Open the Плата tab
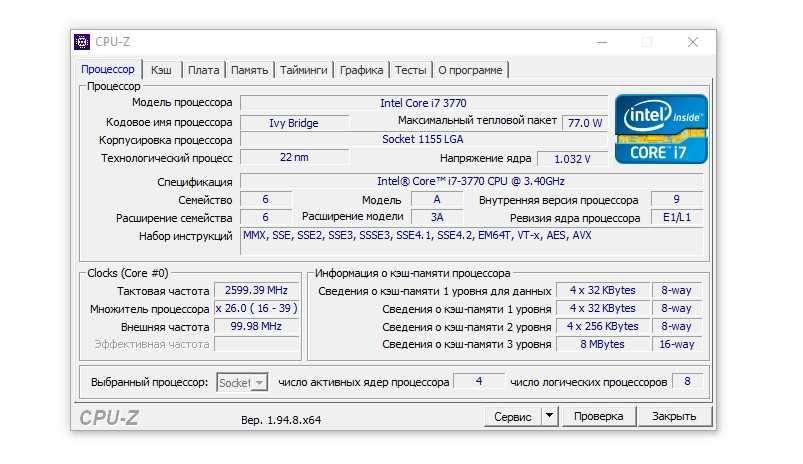Screen dimensions: 803x464 [203, 70]
